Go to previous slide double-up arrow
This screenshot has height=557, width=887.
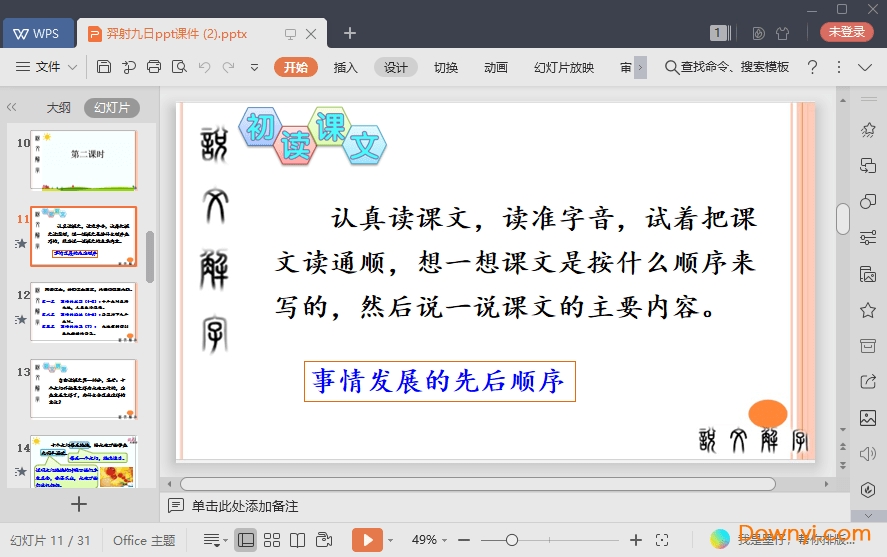pyautogui.click(x=843, y=447)
